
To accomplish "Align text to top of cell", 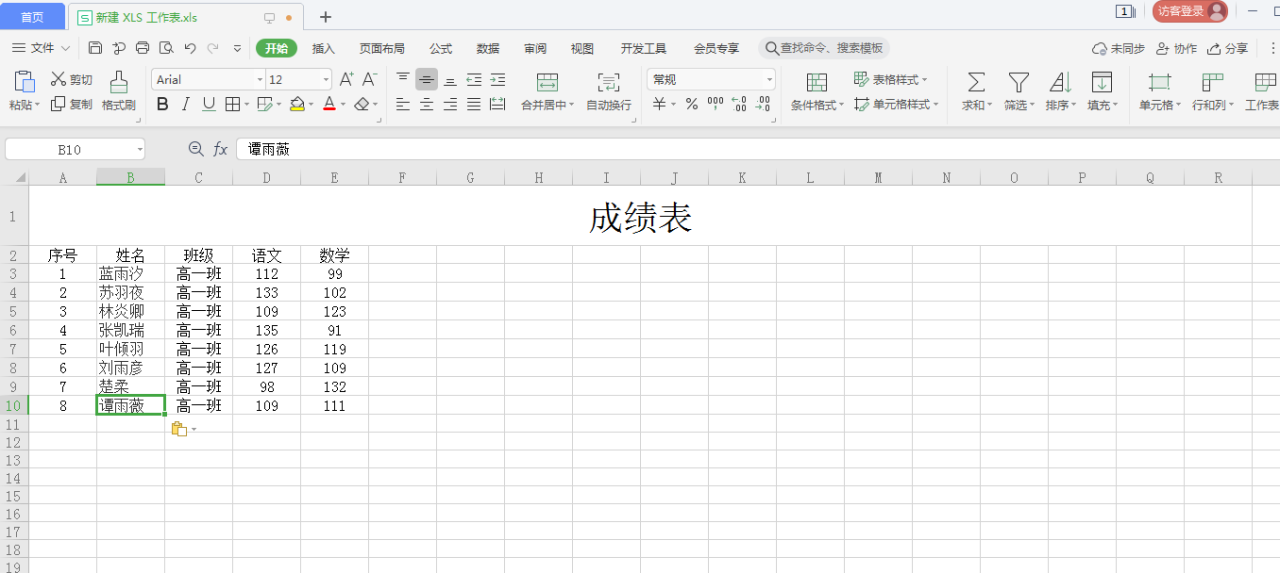I will 403,79.
